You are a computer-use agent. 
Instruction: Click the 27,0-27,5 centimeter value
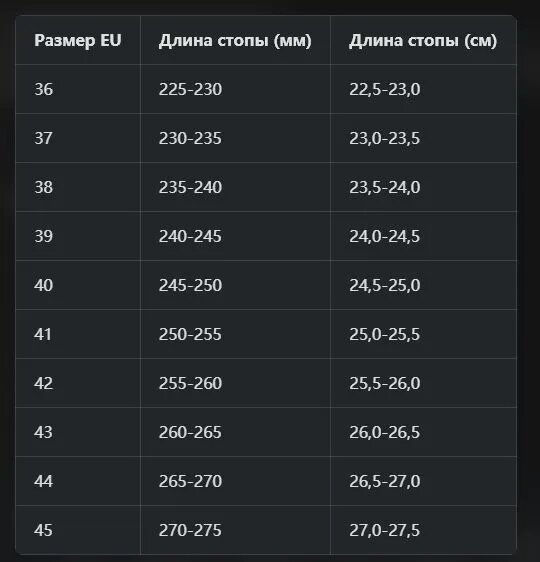[x=384, y=530]
